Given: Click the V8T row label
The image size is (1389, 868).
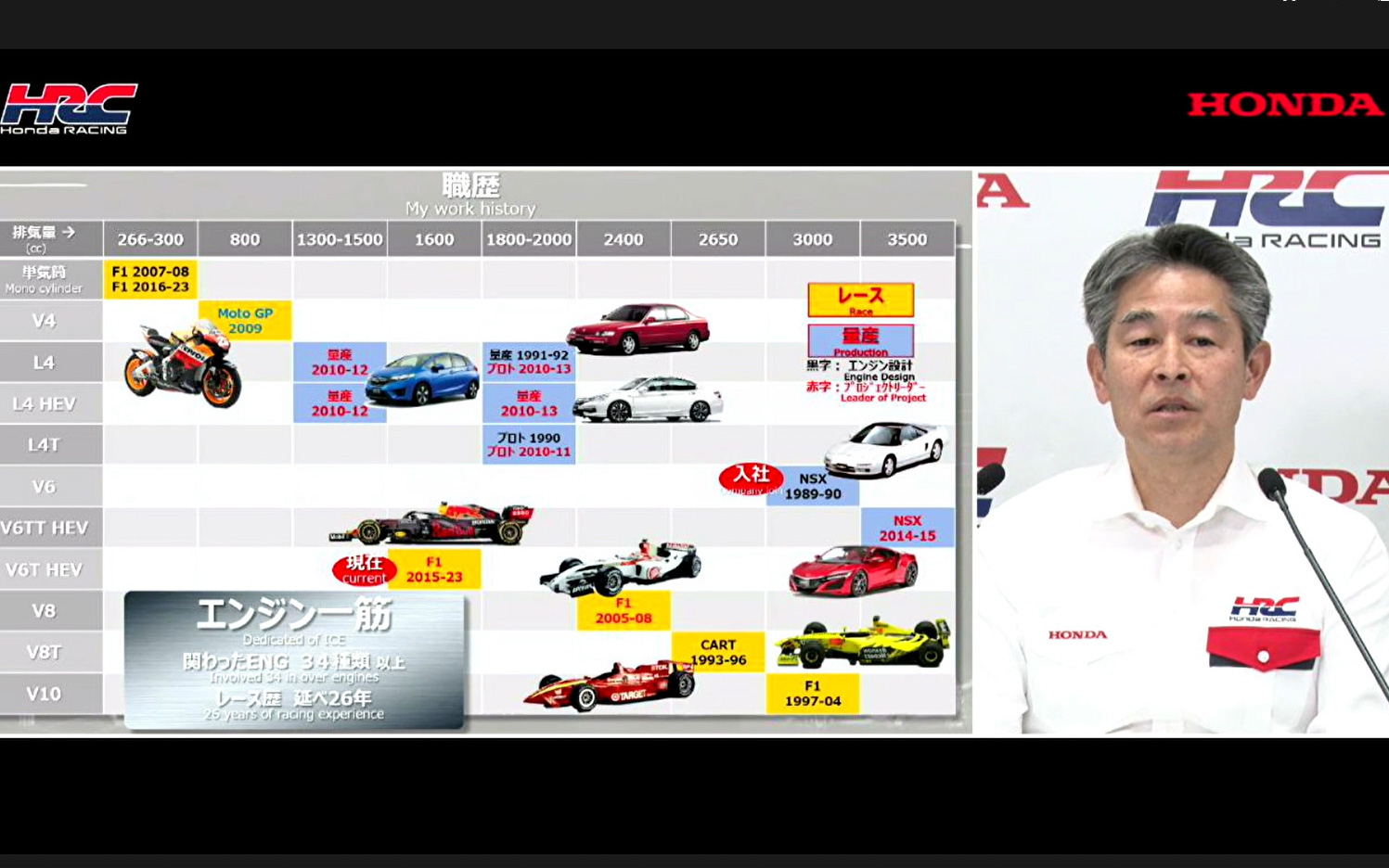Looking at the screenshot, I should pos(51,652).
